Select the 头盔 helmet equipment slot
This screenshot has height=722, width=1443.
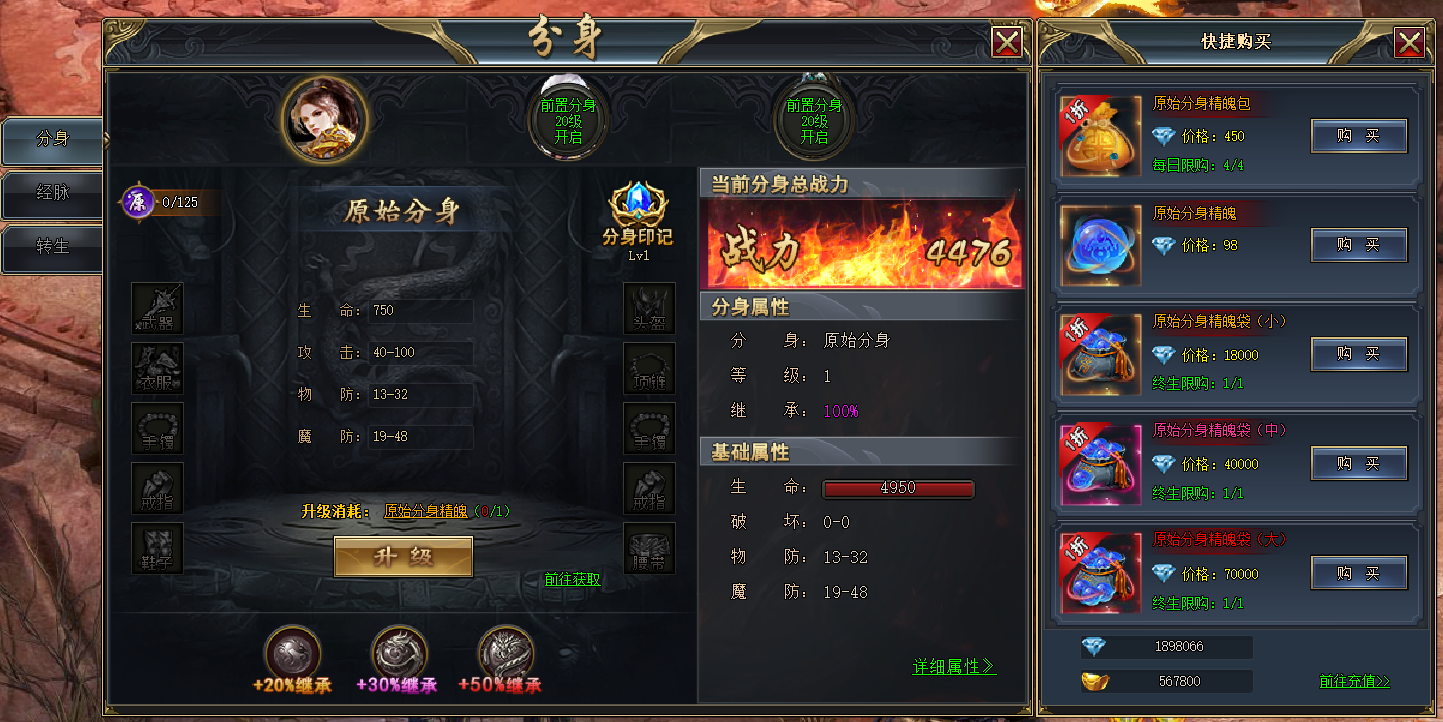point(649,308)
